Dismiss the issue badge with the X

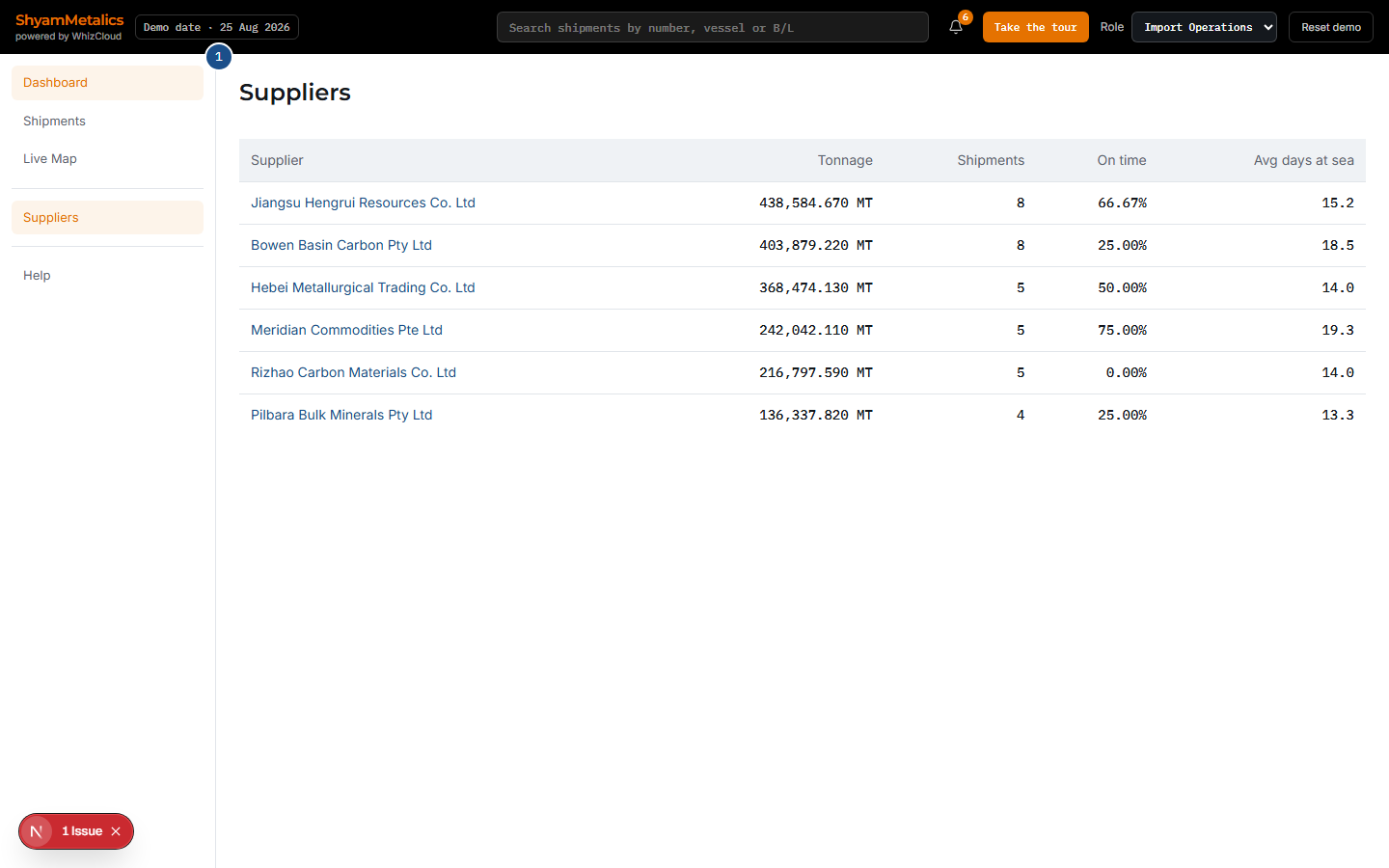116,831
